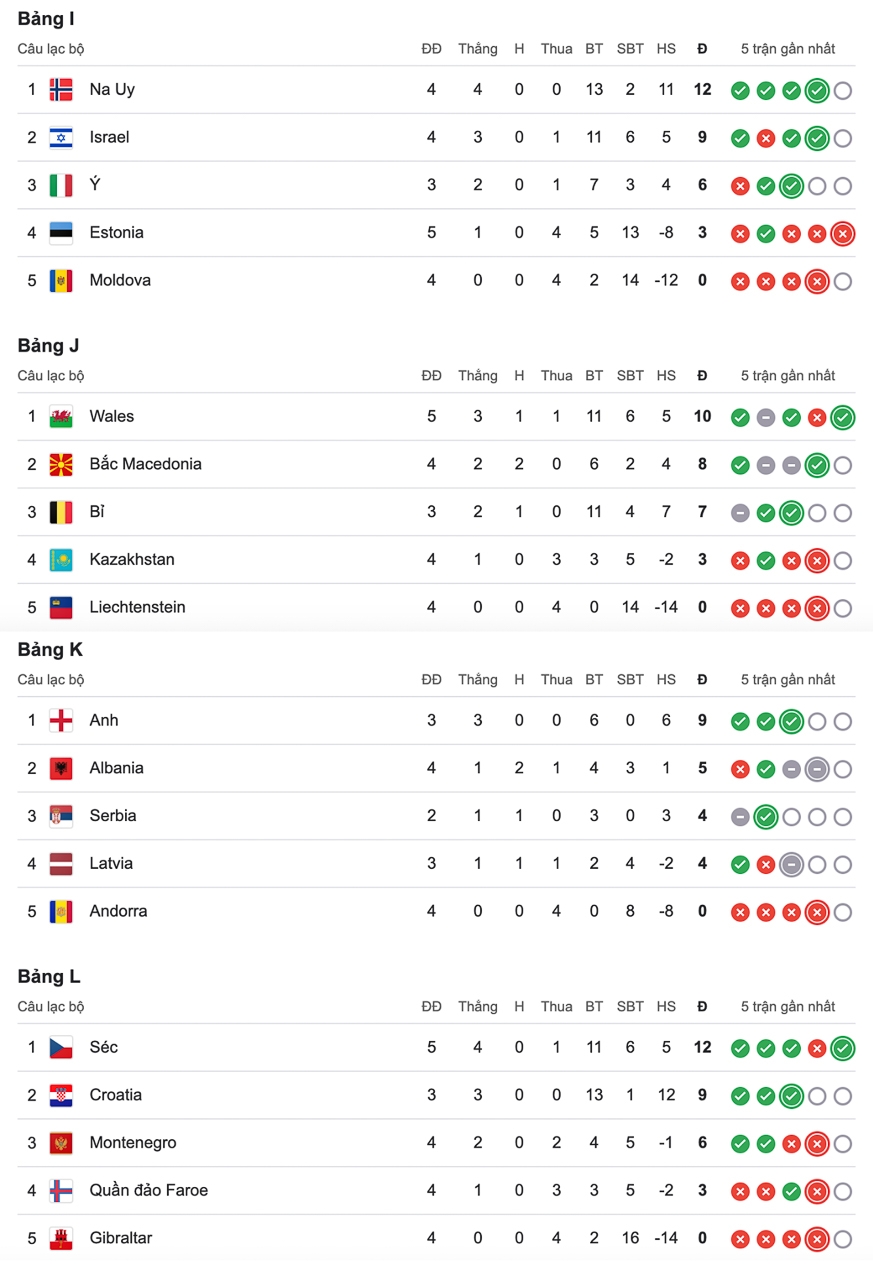Click Serbia's empty fifth match circle
Screen dimensions: 873x1280
point(842,817)
